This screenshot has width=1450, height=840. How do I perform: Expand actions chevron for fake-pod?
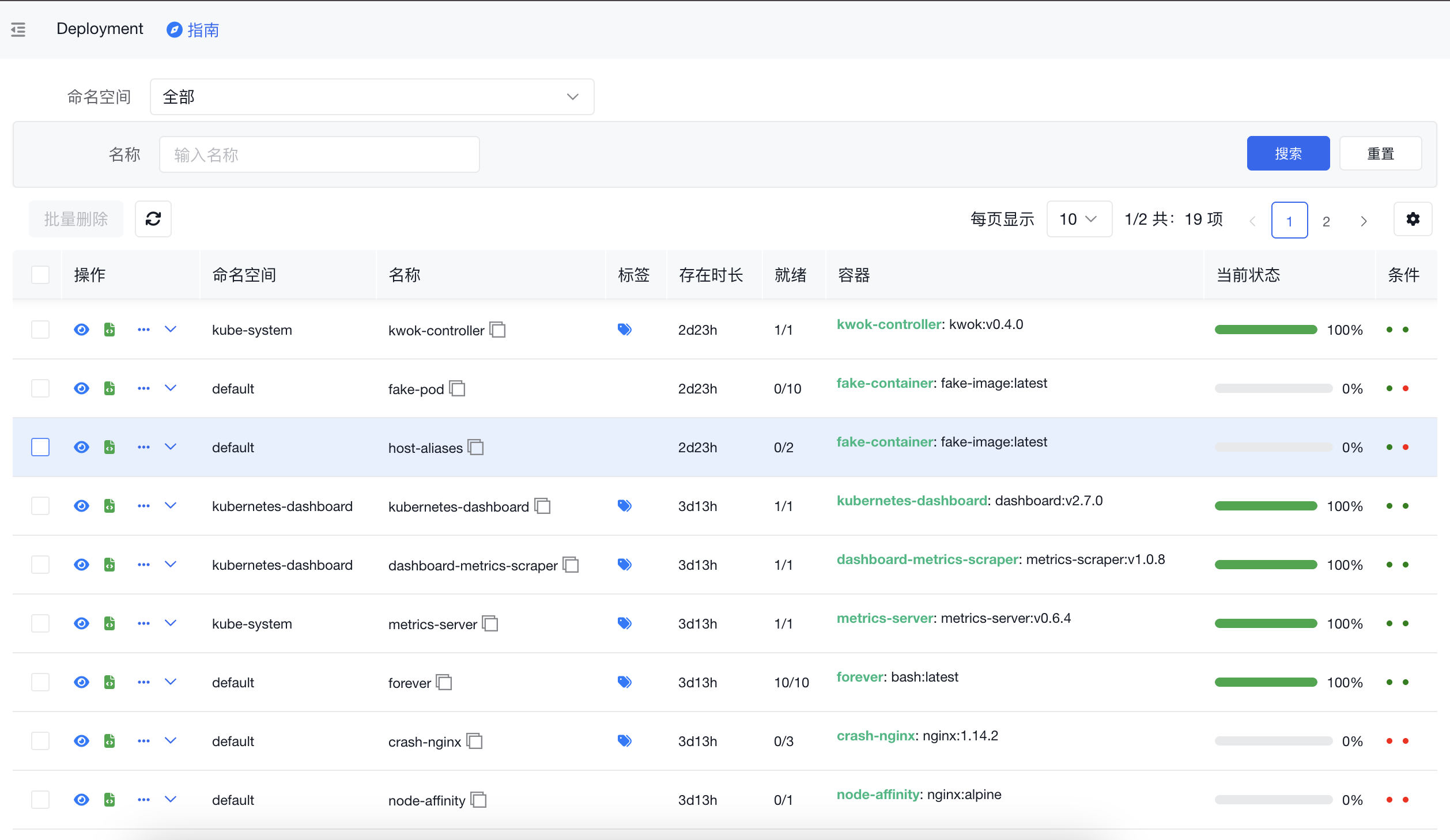click(171, 388)
